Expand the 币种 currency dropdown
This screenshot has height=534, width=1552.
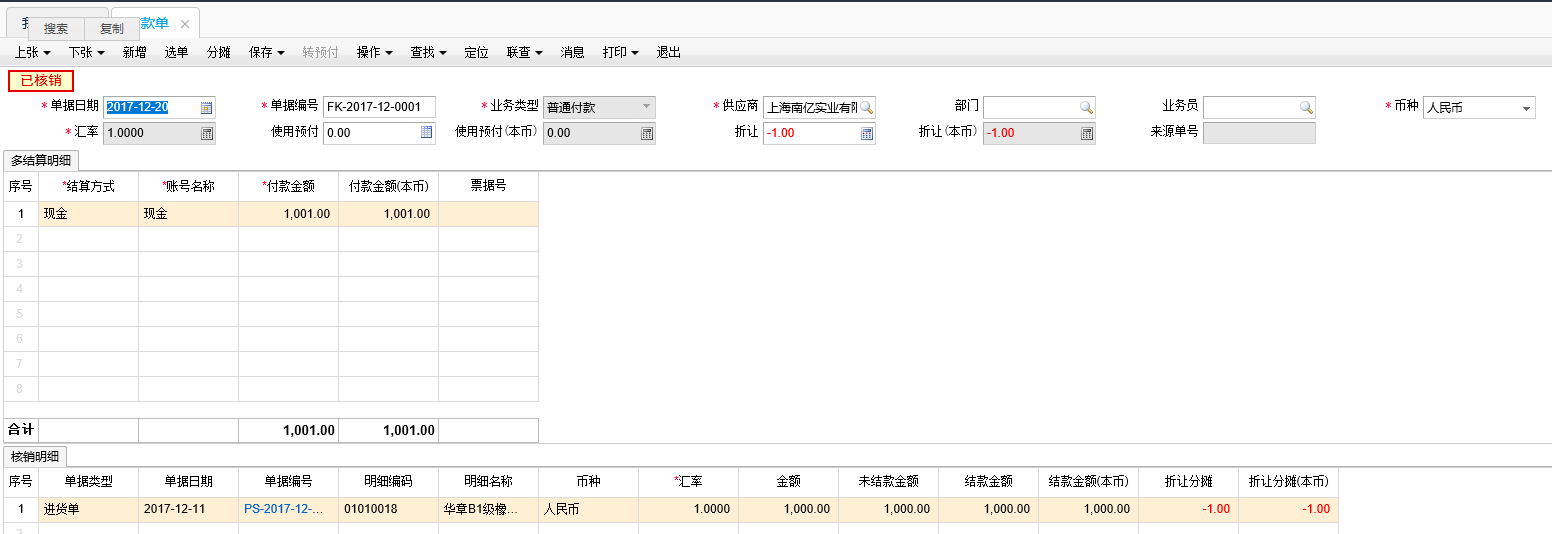pyautogui.click(x=1526, y=108)
